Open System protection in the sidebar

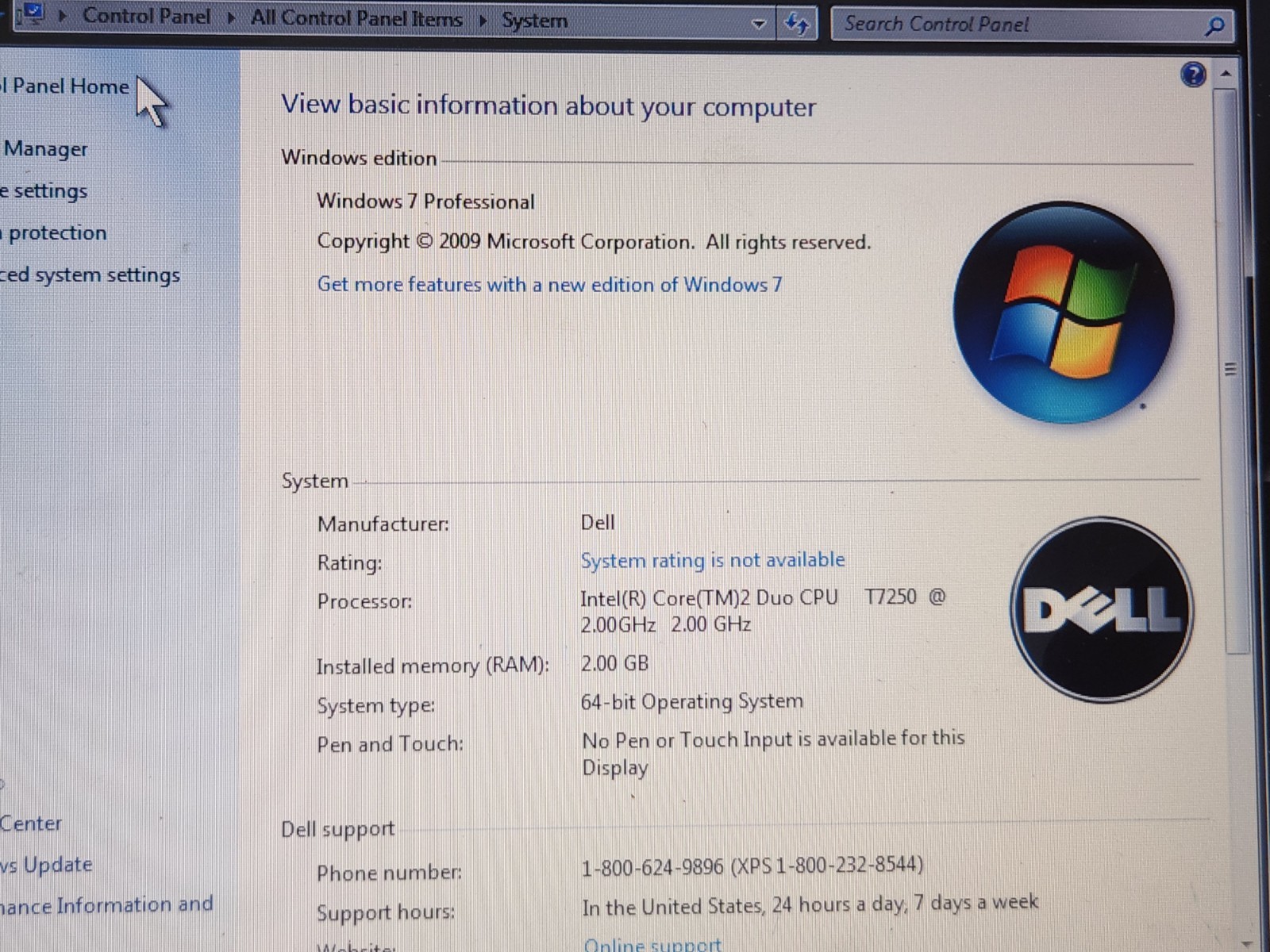[x=53, y=233]
